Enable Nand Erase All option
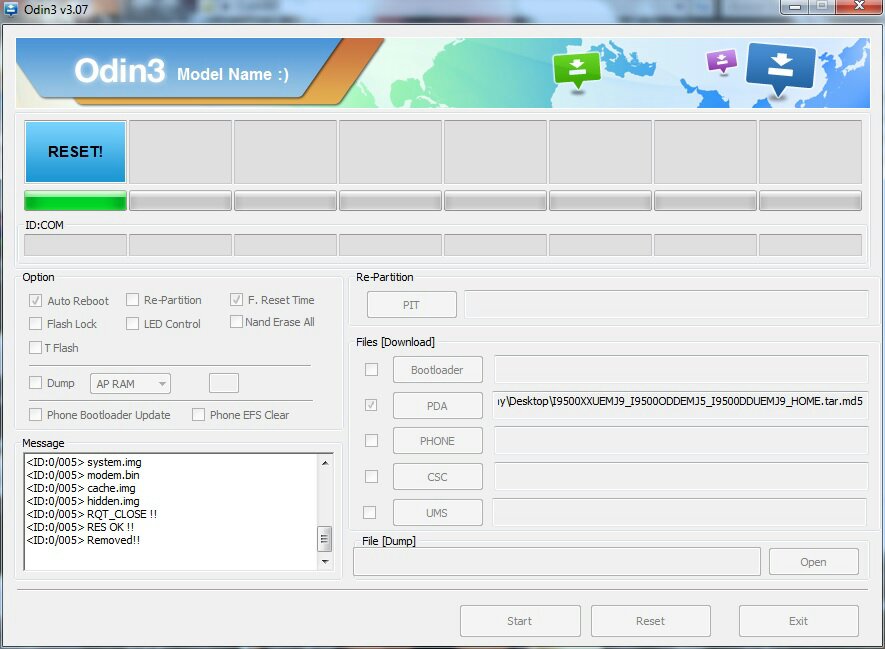 coord(236,322)
